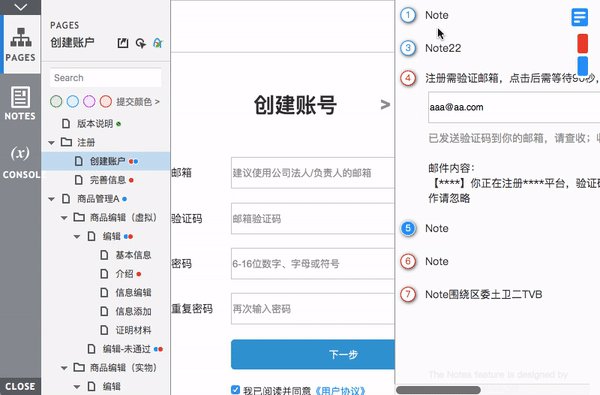600x395 pixels.
Task: Click the horizontal scrollbar in notes panel
Action: tap(439, 390)
